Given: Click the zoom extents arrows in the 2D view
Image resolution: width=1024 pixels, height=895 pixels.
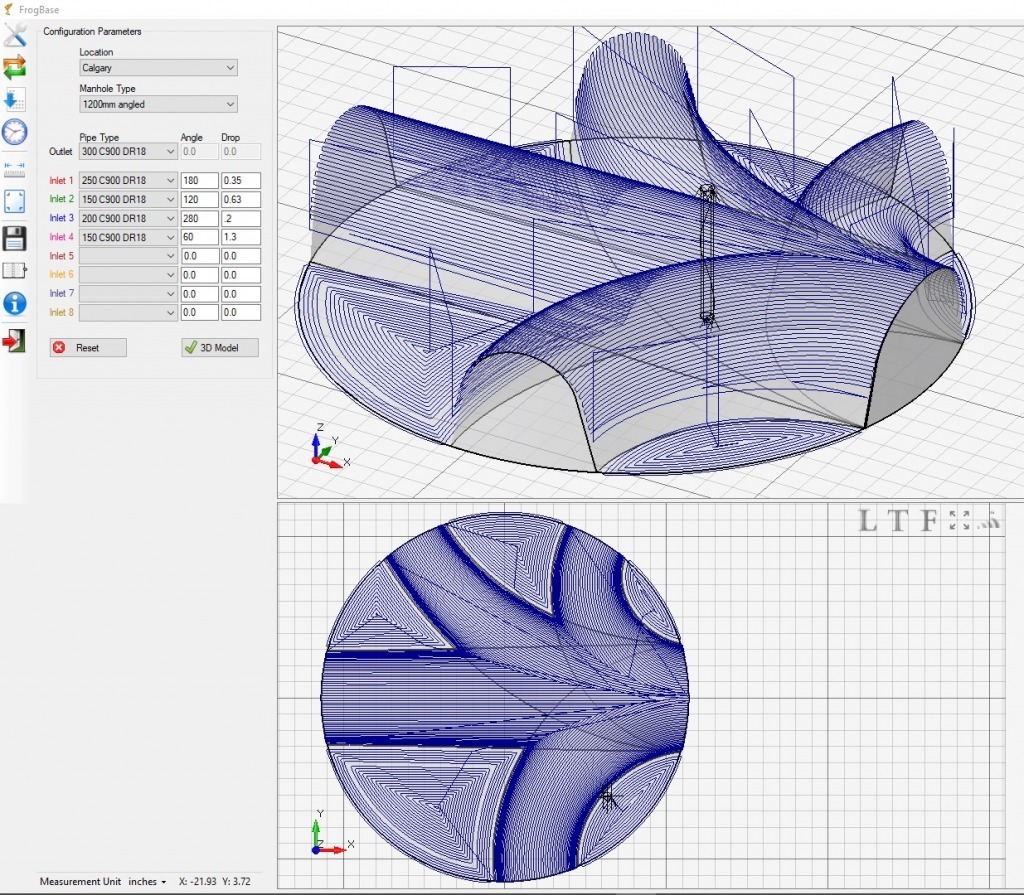Looking at the screenshot, I should 958,520.
